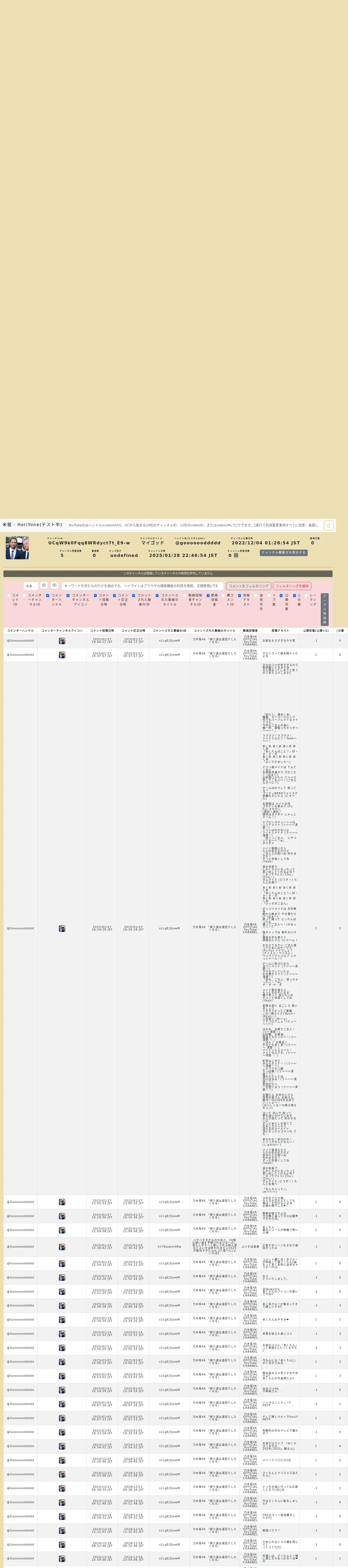Toggle the コメントID column checkbox

9,596
